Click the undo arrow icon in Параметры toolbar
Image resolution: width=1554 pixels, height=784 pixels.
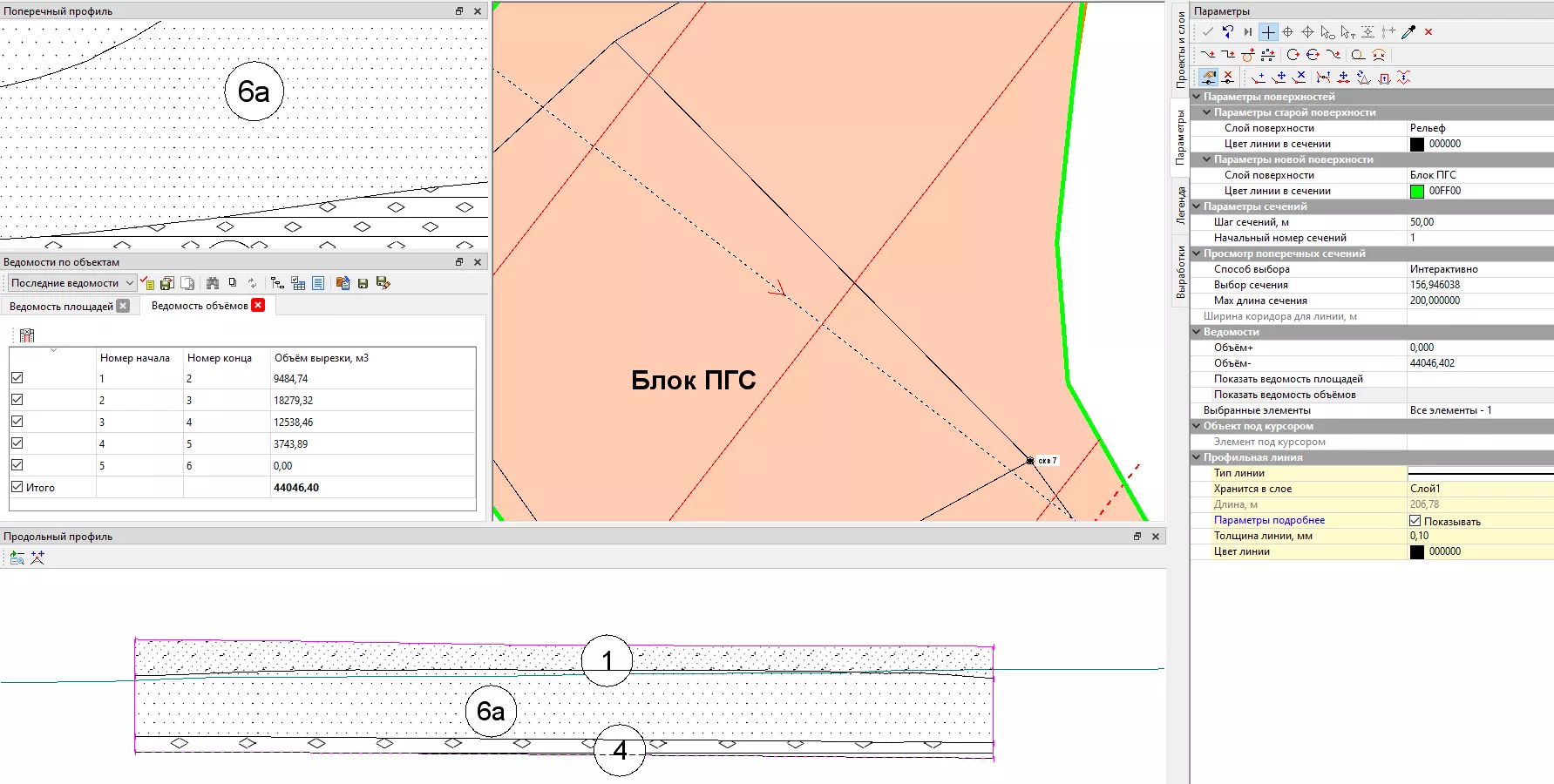point(1227,32)
